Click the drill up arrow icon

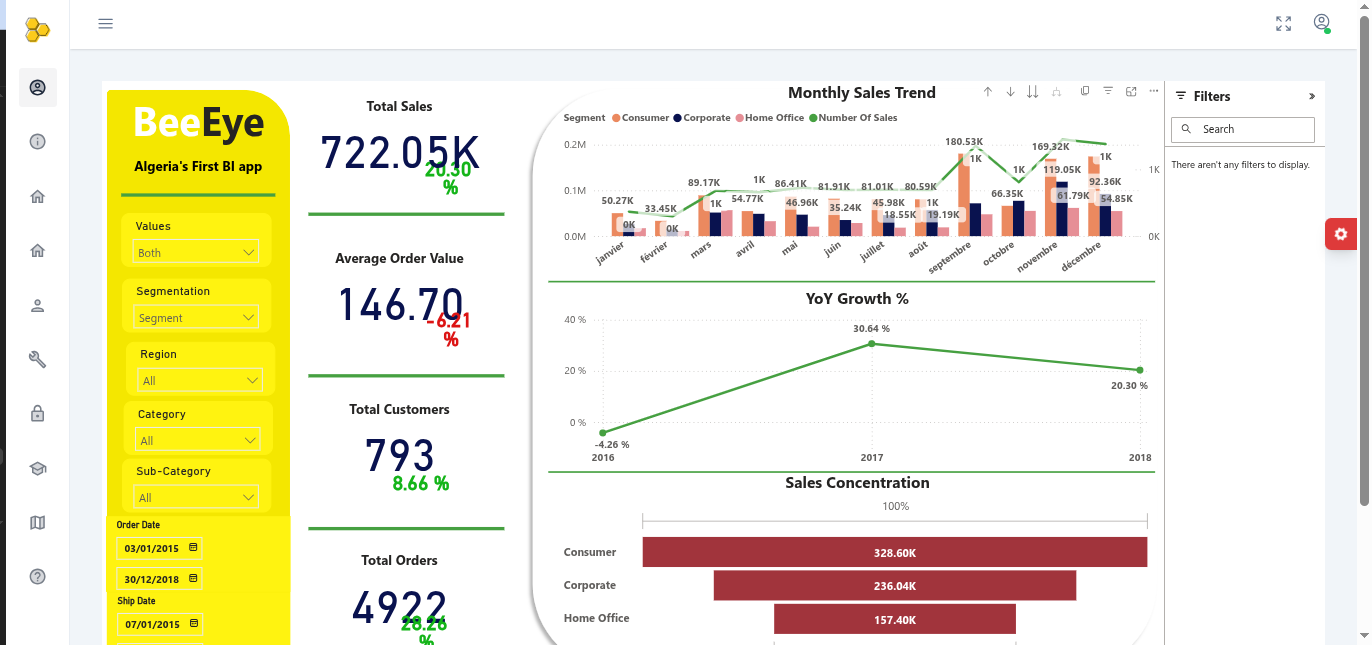pyautogui.click(x=988, y=91)
